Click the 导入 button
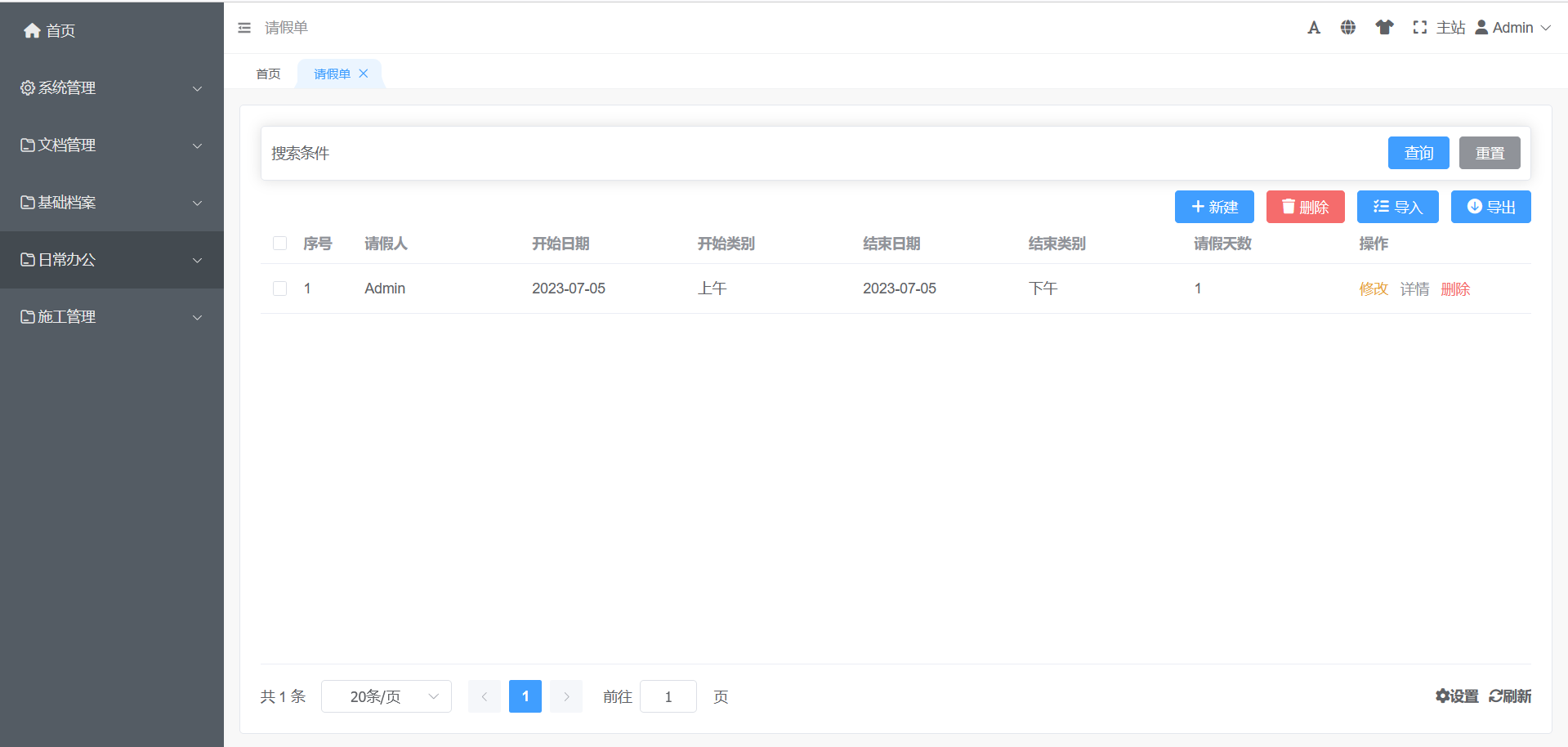 pos(1398,207)
